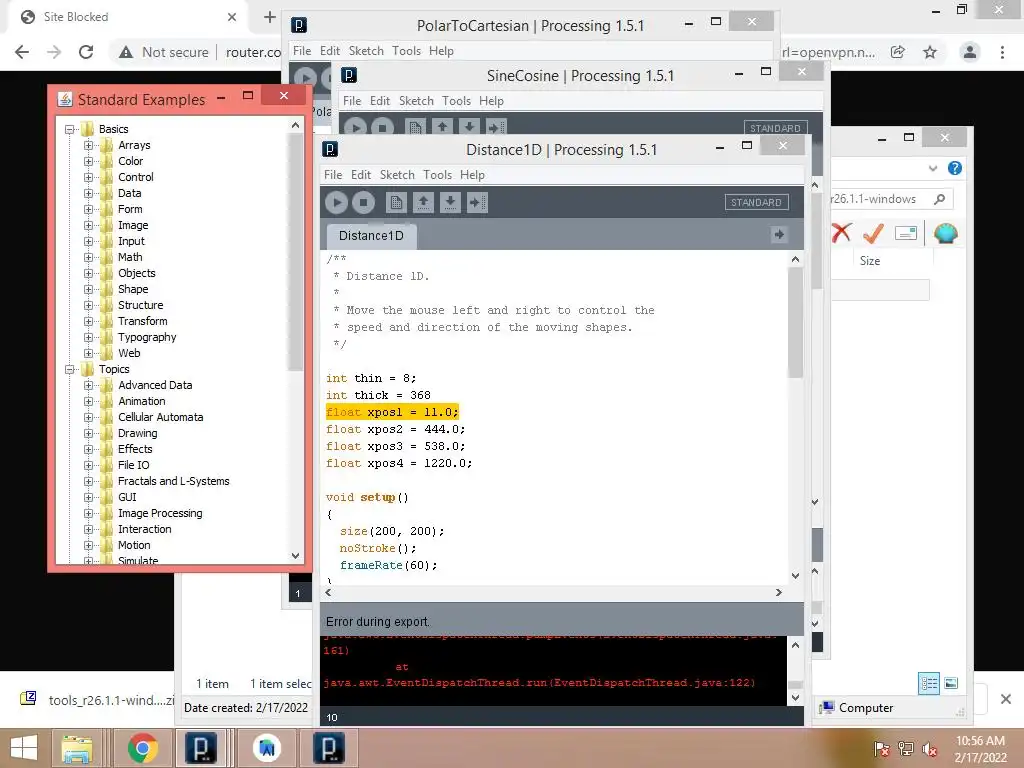Open tab menu arrow in Distance1D
Screen dimensions: 1024x768
(x=778, y=234)
